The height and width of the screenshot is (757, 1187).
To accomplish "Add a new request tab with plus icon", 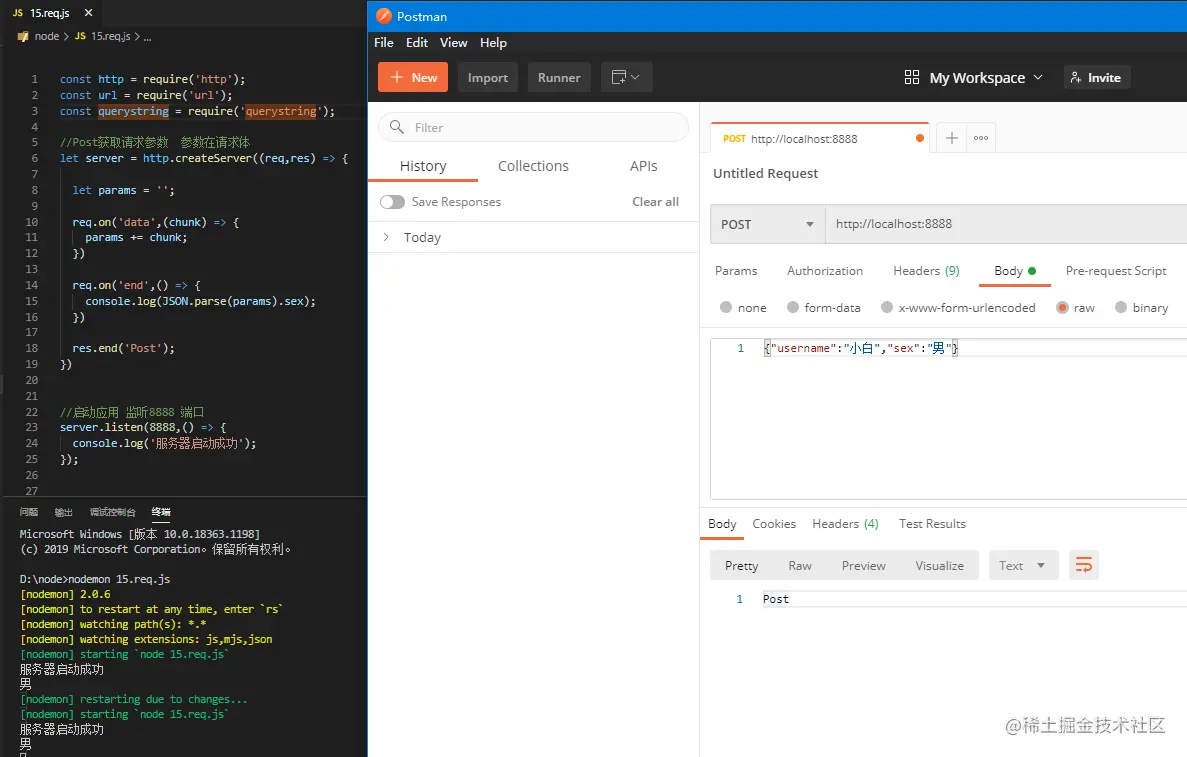I will tap(952, 138).
